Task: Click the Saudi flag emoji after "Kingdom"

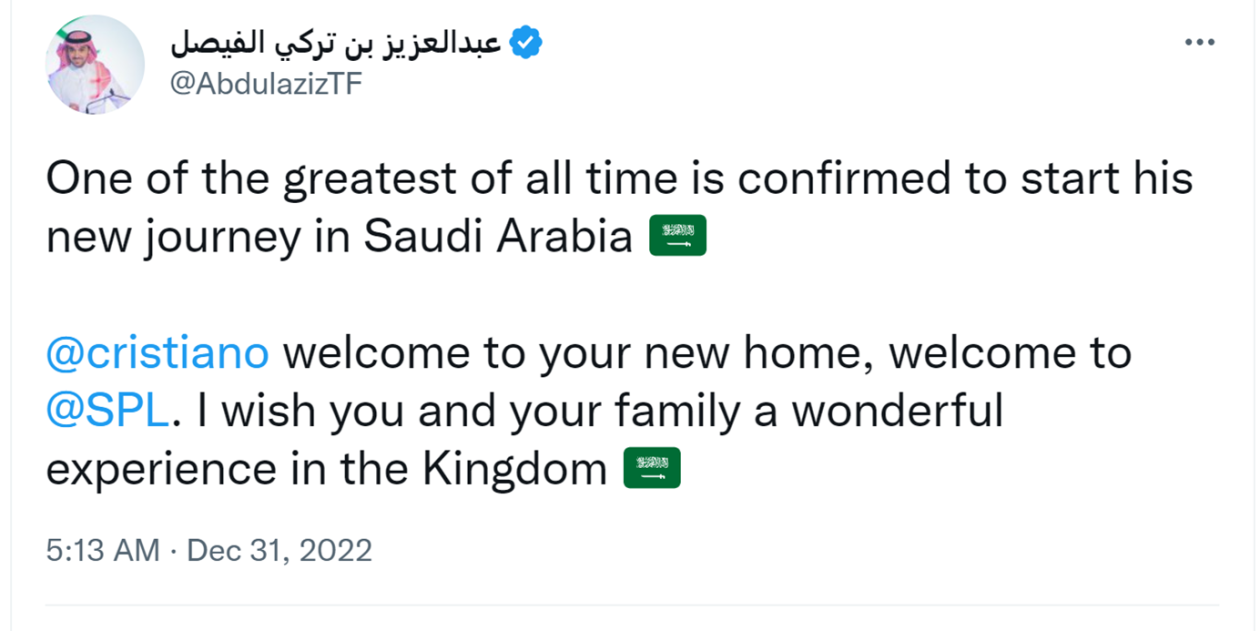Action: pos(652,469)
